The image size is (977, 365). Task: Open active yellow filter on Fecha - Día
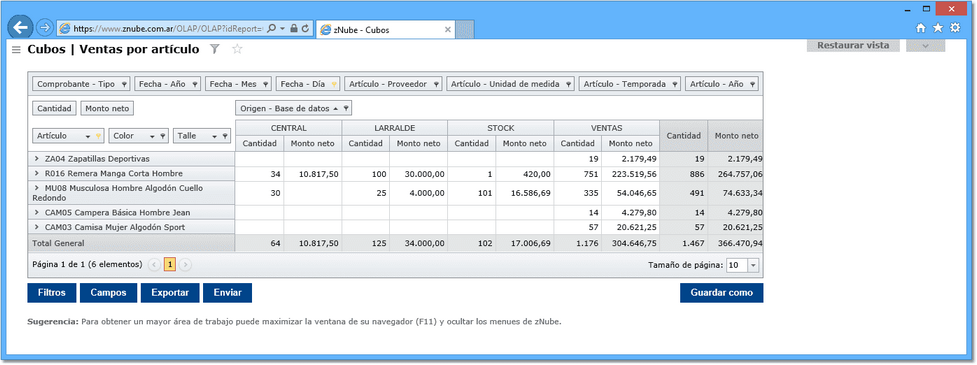(334, 84)
